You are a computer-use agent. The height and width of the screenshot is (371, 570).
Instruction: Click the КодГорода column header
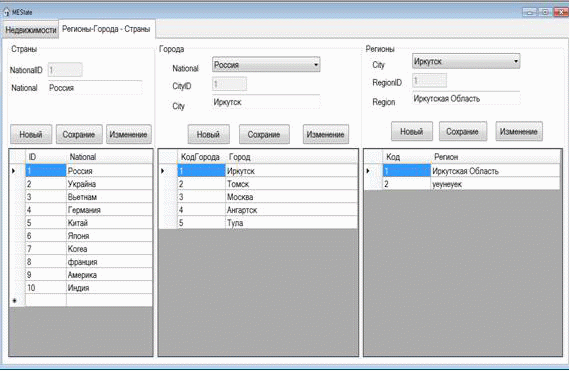click(201, 157)
